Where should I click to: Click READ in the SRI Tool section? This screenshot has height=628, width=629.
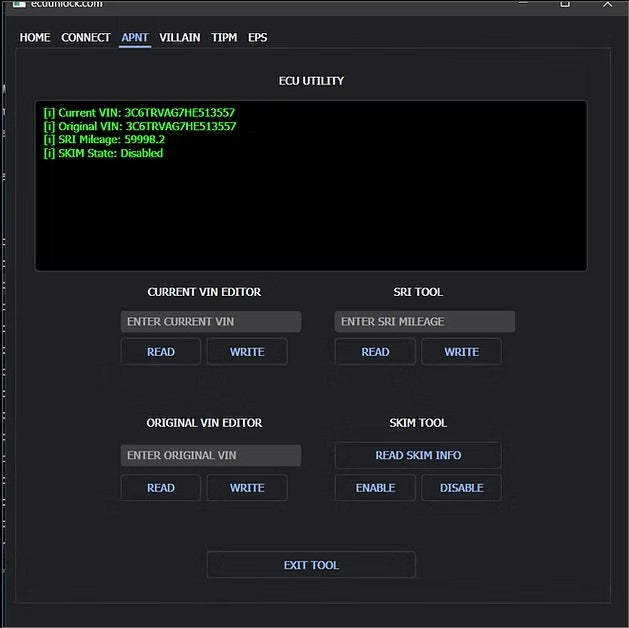click(375, 352)
